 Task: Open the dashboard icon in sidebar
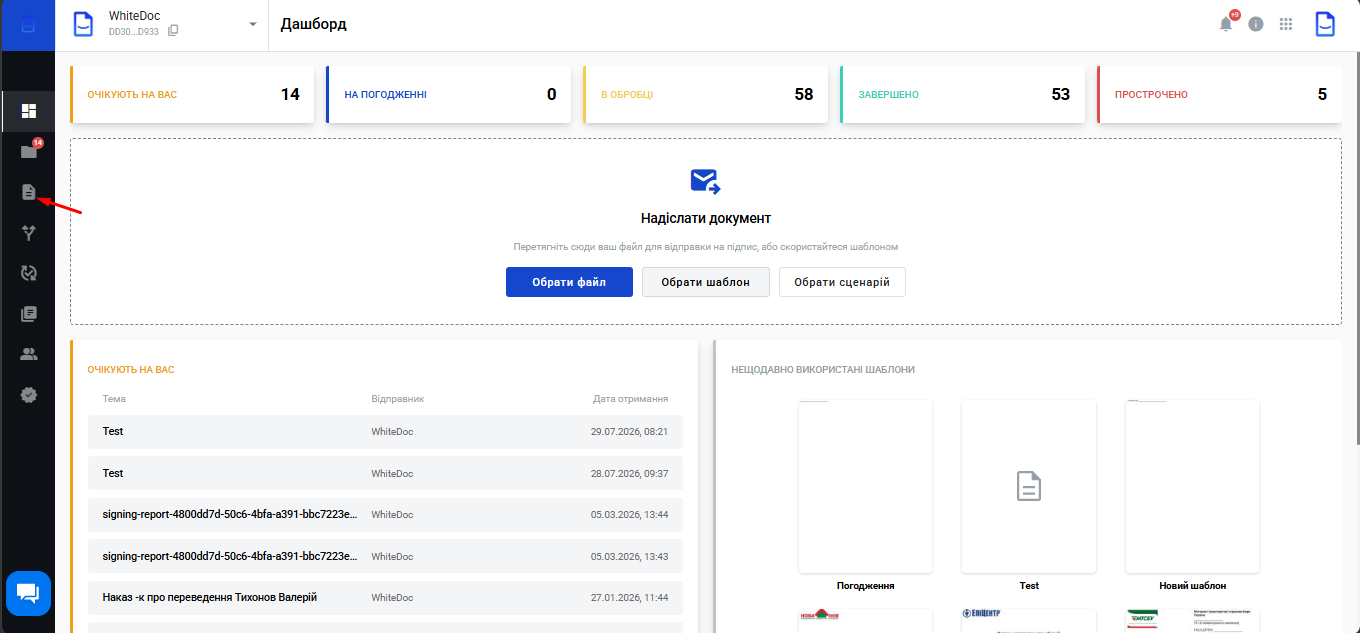click(28, 111)
